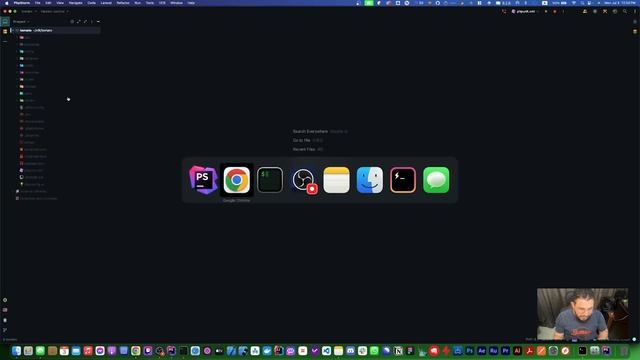Toggle the Project tool window icon

click(5, 22)
